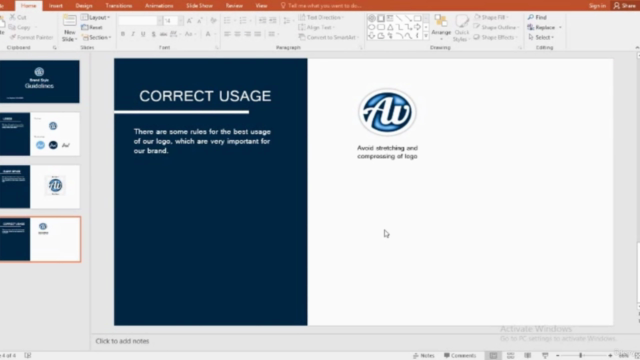Image resolution: width=640 pixels, height=360 pixels.
Task: Click the Clear All Formatting icon
Action: tap(213, 20)
